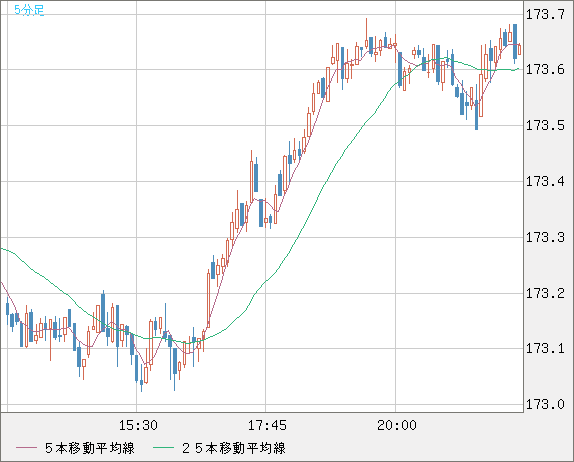Click the green 25-period moving average legend line
The width and height of the screenshot is (574, 462).
coord(163,448)
